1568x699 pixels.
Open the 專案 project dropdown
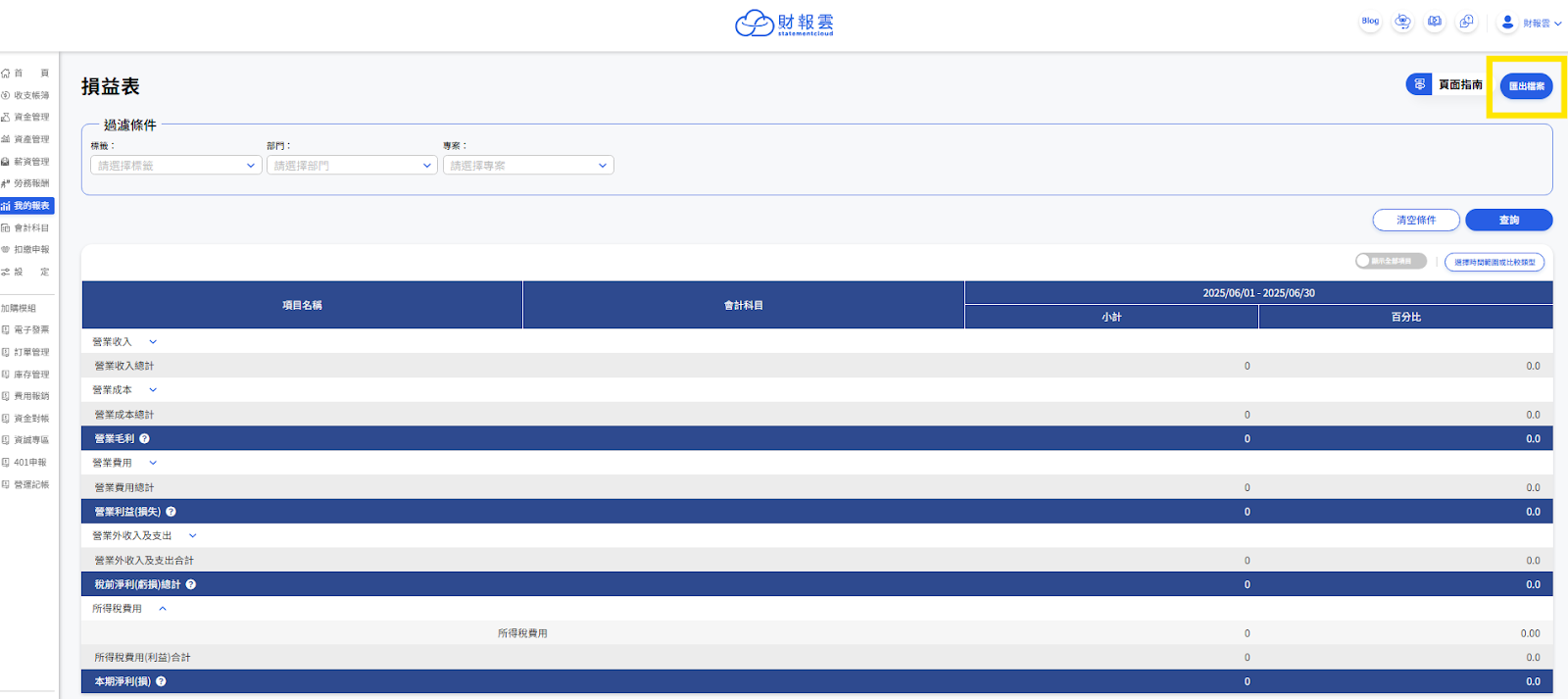pyautogui.click(x=528, y=166)
